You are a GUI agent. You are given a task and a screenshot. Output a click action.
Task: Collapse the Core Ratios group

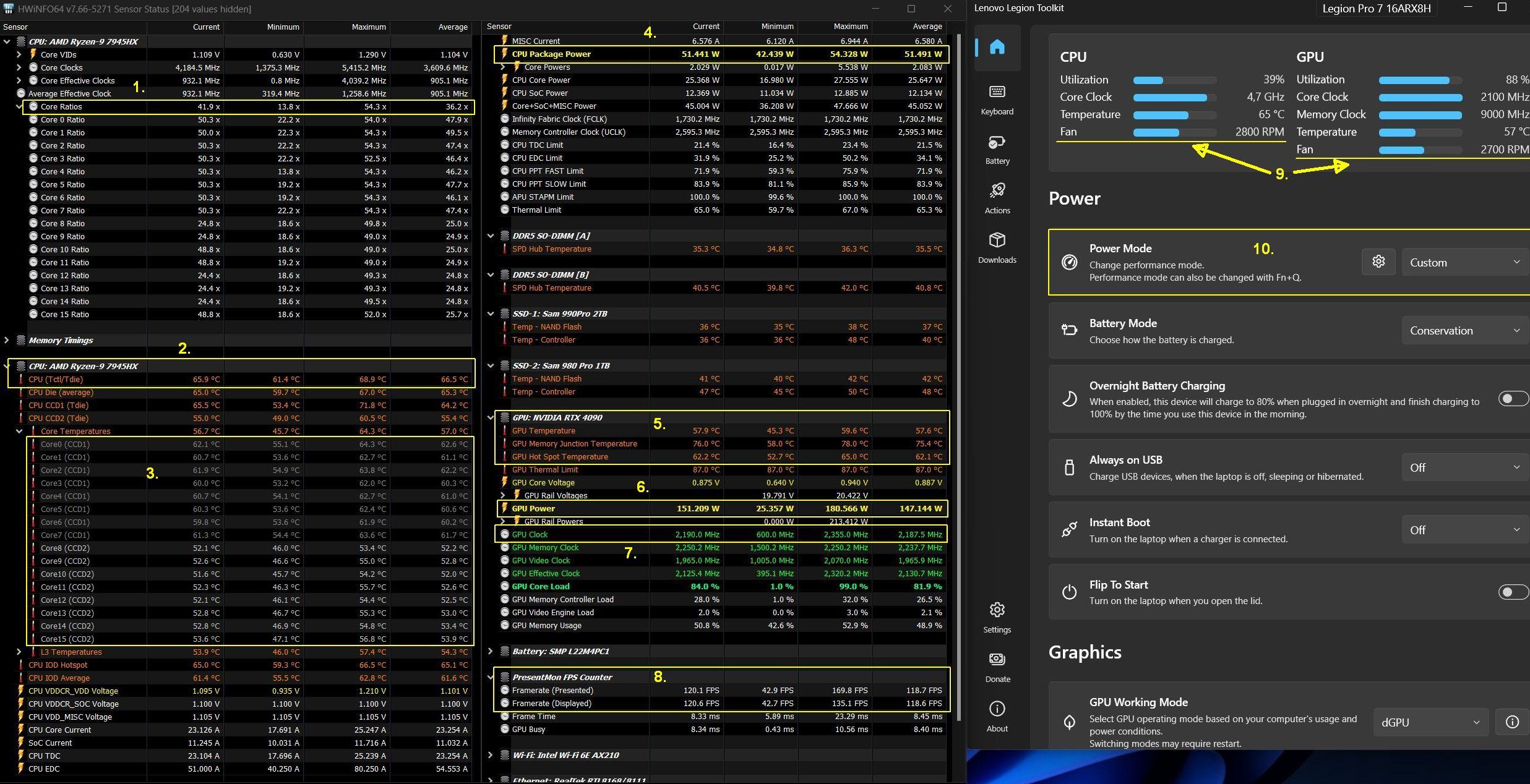point(19,106)
